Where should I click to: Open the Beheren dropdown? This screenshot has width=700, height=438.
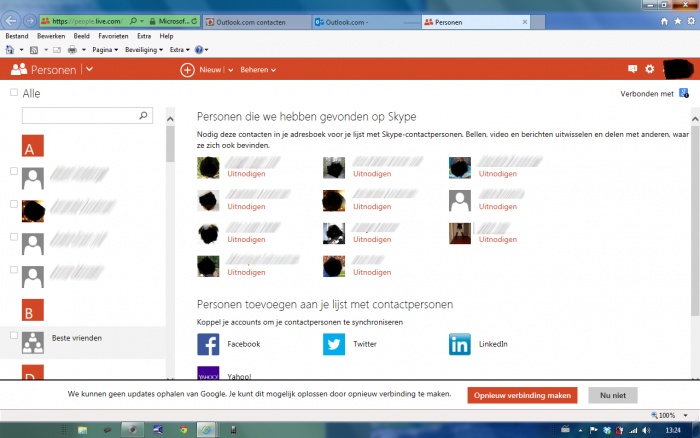tap(258, 70)
